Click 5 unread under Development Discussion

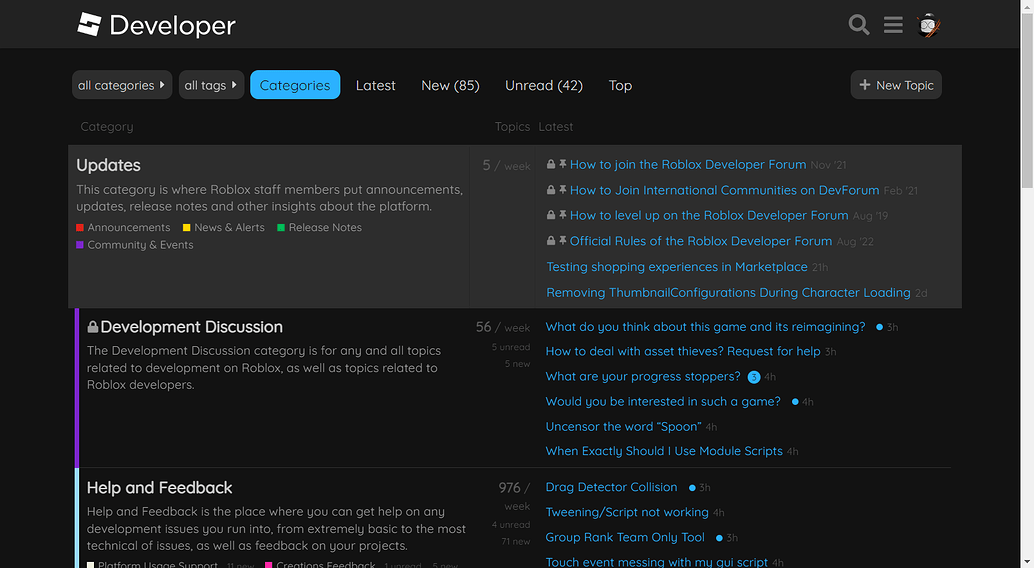510,347
